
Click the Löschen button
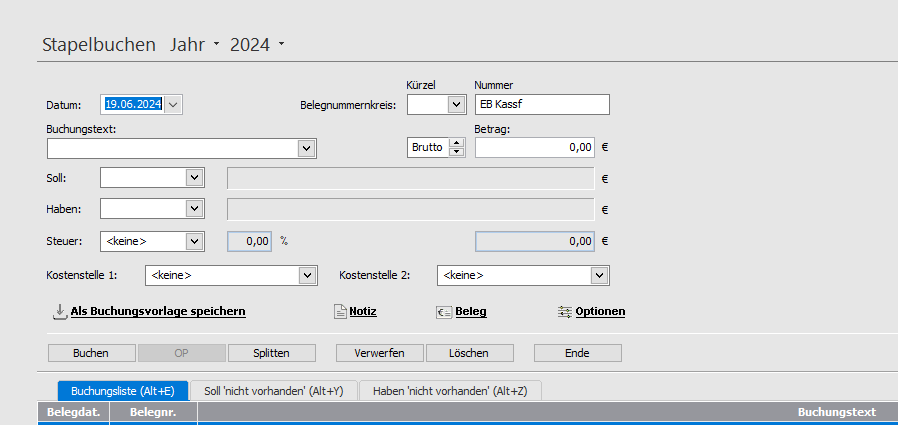click(470, 353)
